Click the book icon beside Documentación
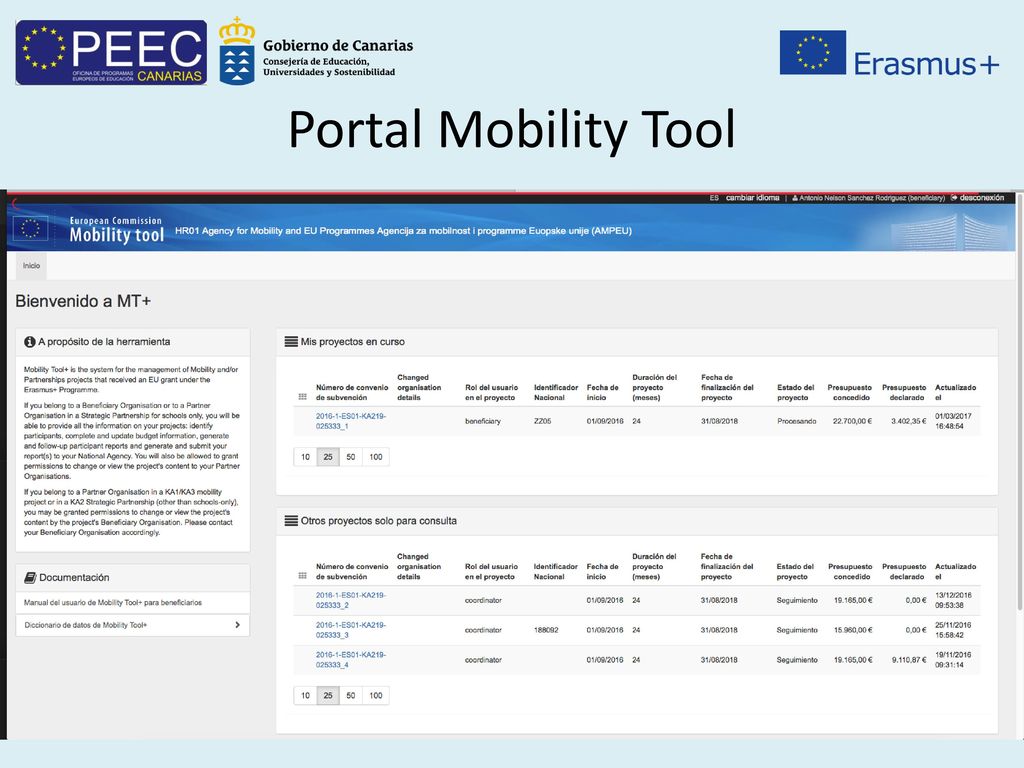 pos(30,577)
